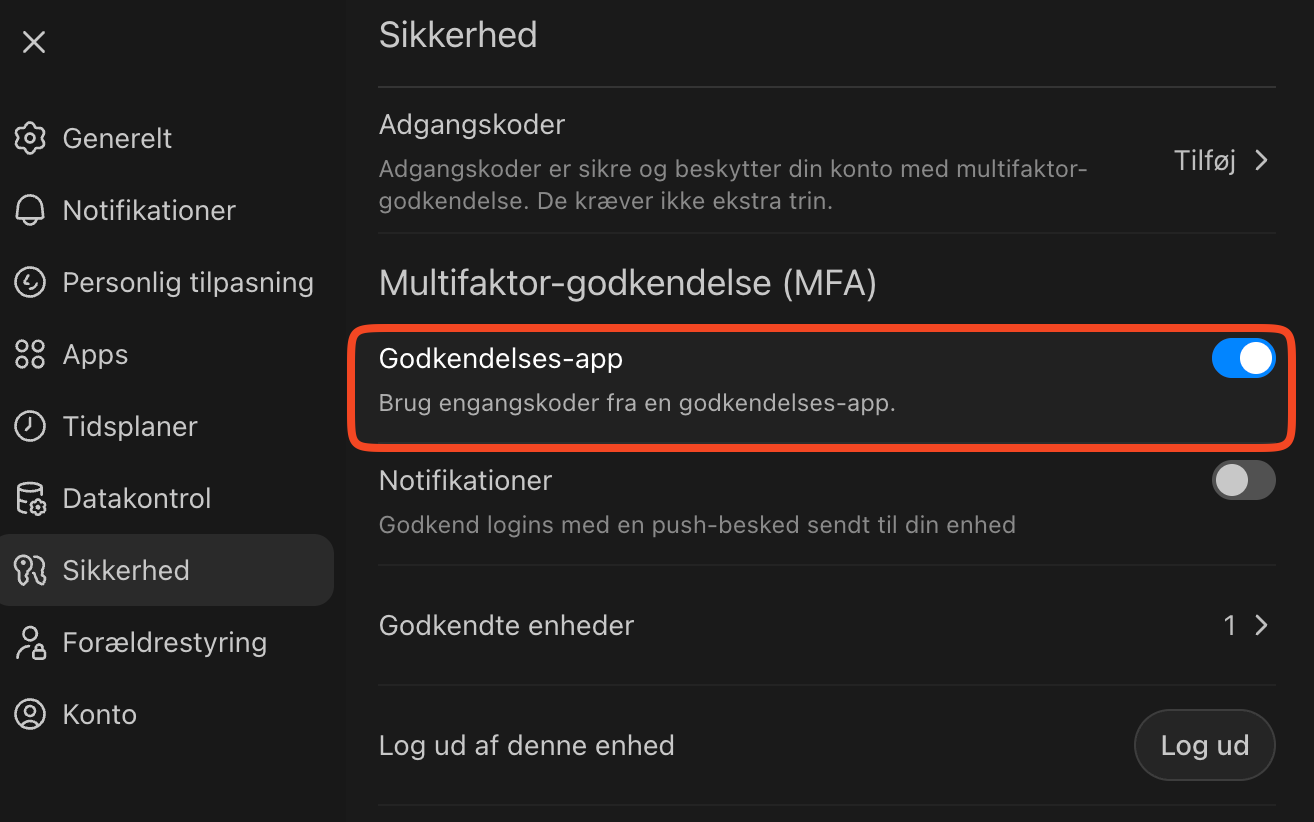1314x822 pixels.
Task: Switch to the Forældrestyring section
Action: [164, 642]
